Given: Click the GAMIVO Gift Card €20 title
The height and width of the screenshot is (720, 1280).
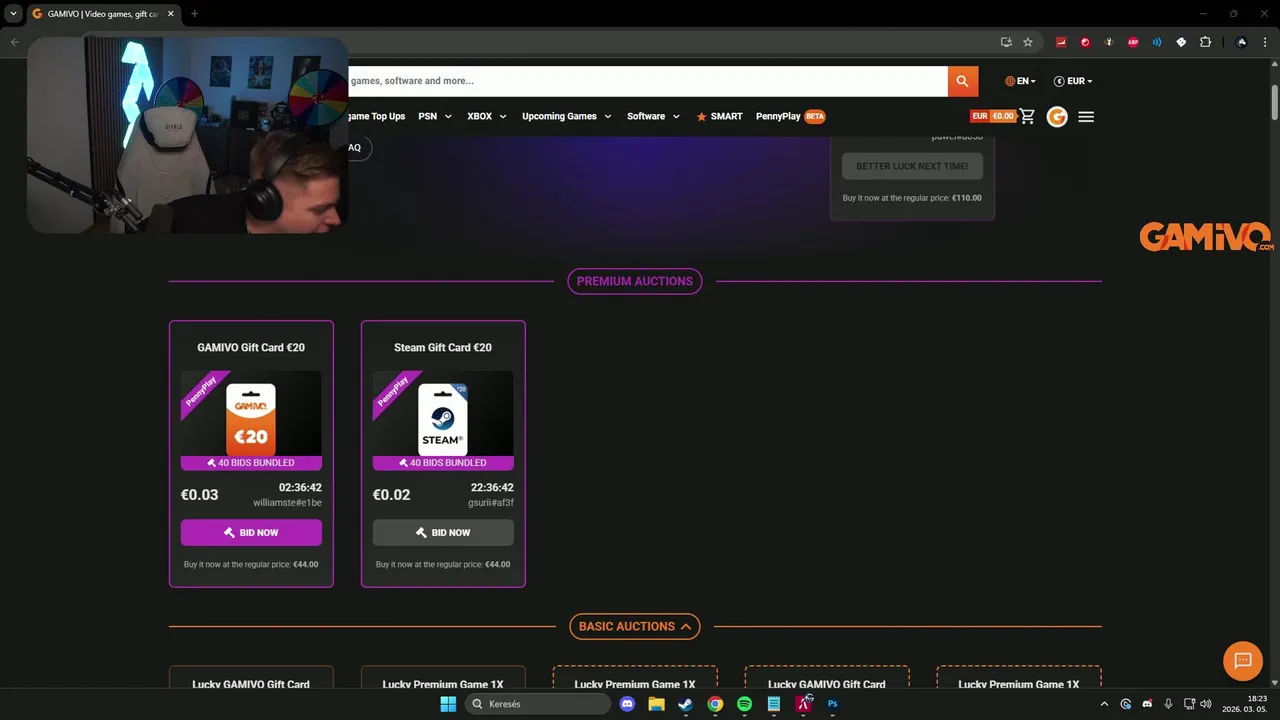Looking at the screenshot, I should pos(251,347).
